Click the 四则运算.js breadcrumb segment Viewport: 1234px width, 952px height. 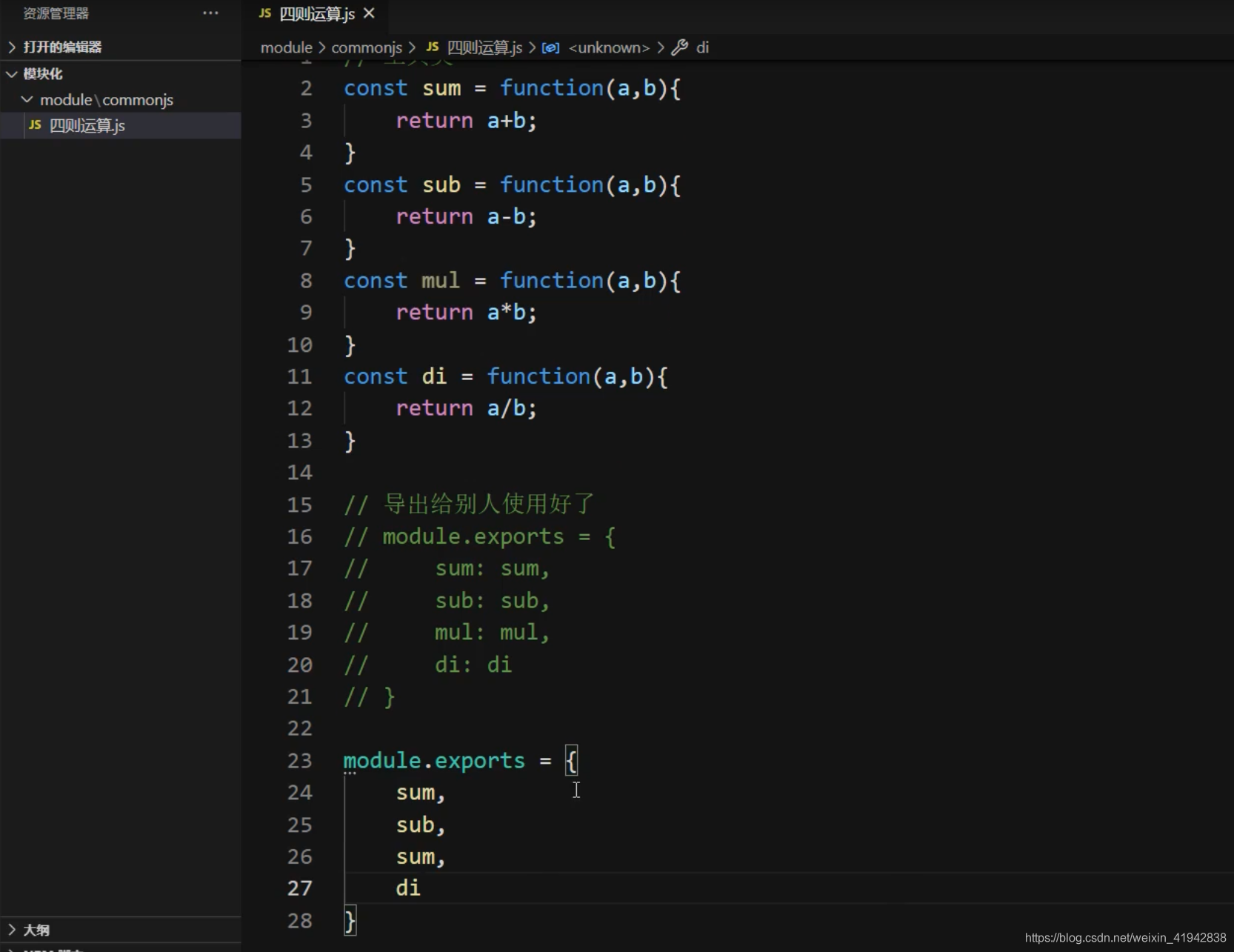tap(485, 47)
